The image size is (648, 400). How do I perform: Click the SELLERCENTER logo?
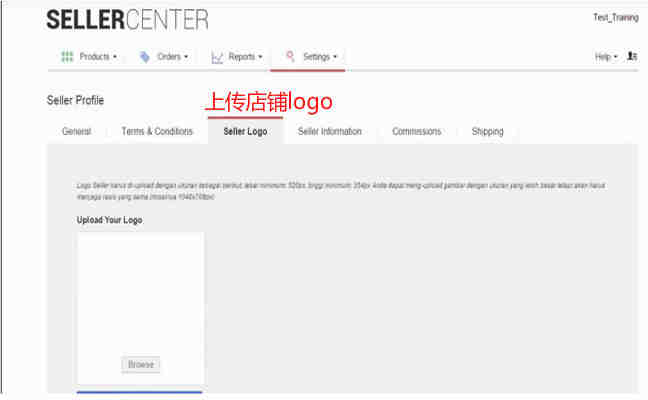[127, 19]
